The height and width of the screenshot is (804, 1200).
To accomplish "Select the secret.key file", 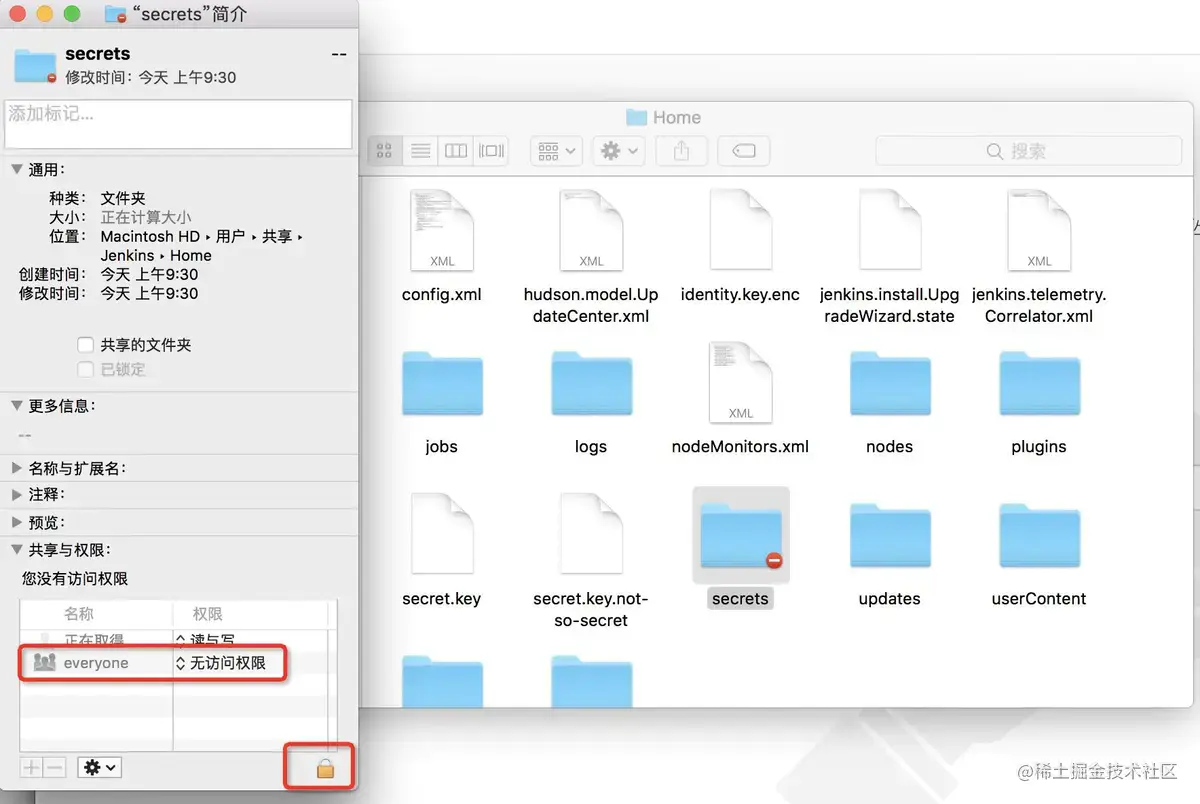I will (x=442, y=535).
